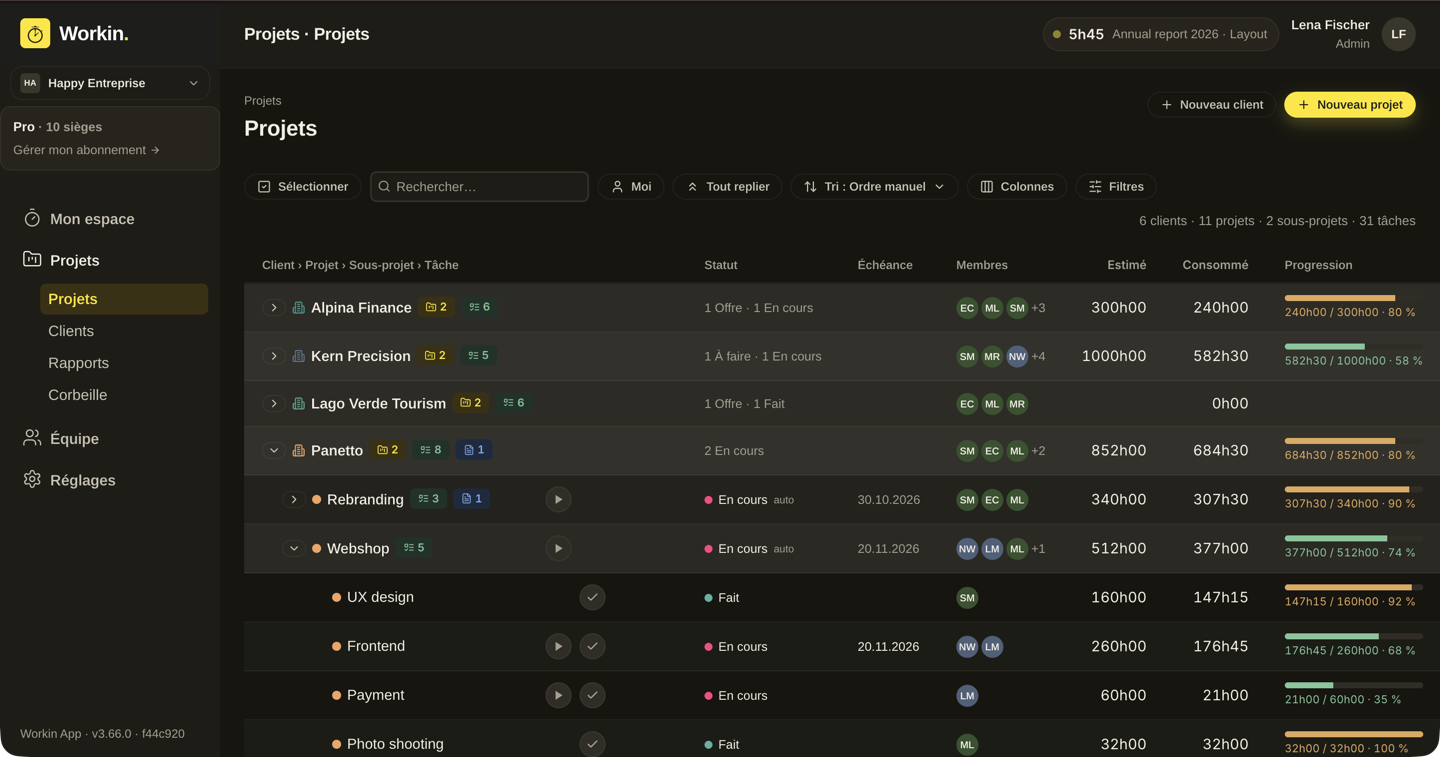Expand the Kern Precision client row
Image resolution: width=1440 pixels, height=757 pixels.
coord(274,356)
